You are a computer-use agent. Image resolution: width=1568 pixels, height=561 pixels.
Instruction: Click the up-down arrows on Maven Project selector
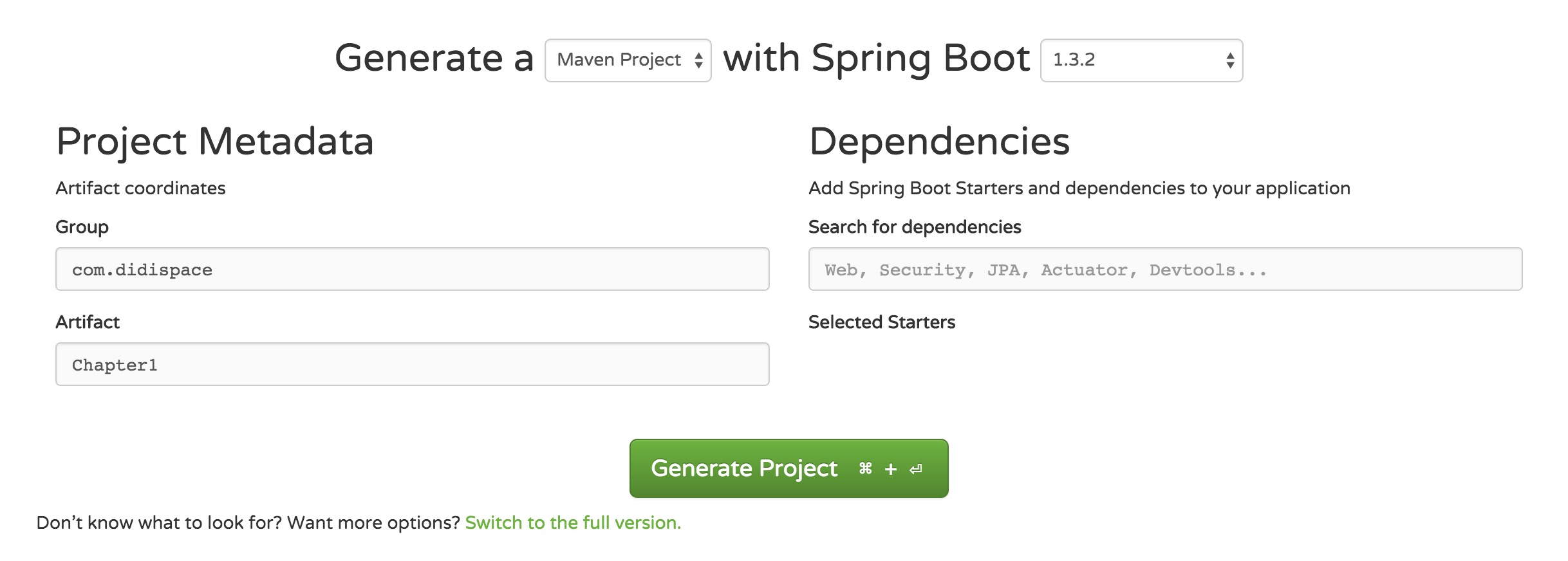click(698, 60)
